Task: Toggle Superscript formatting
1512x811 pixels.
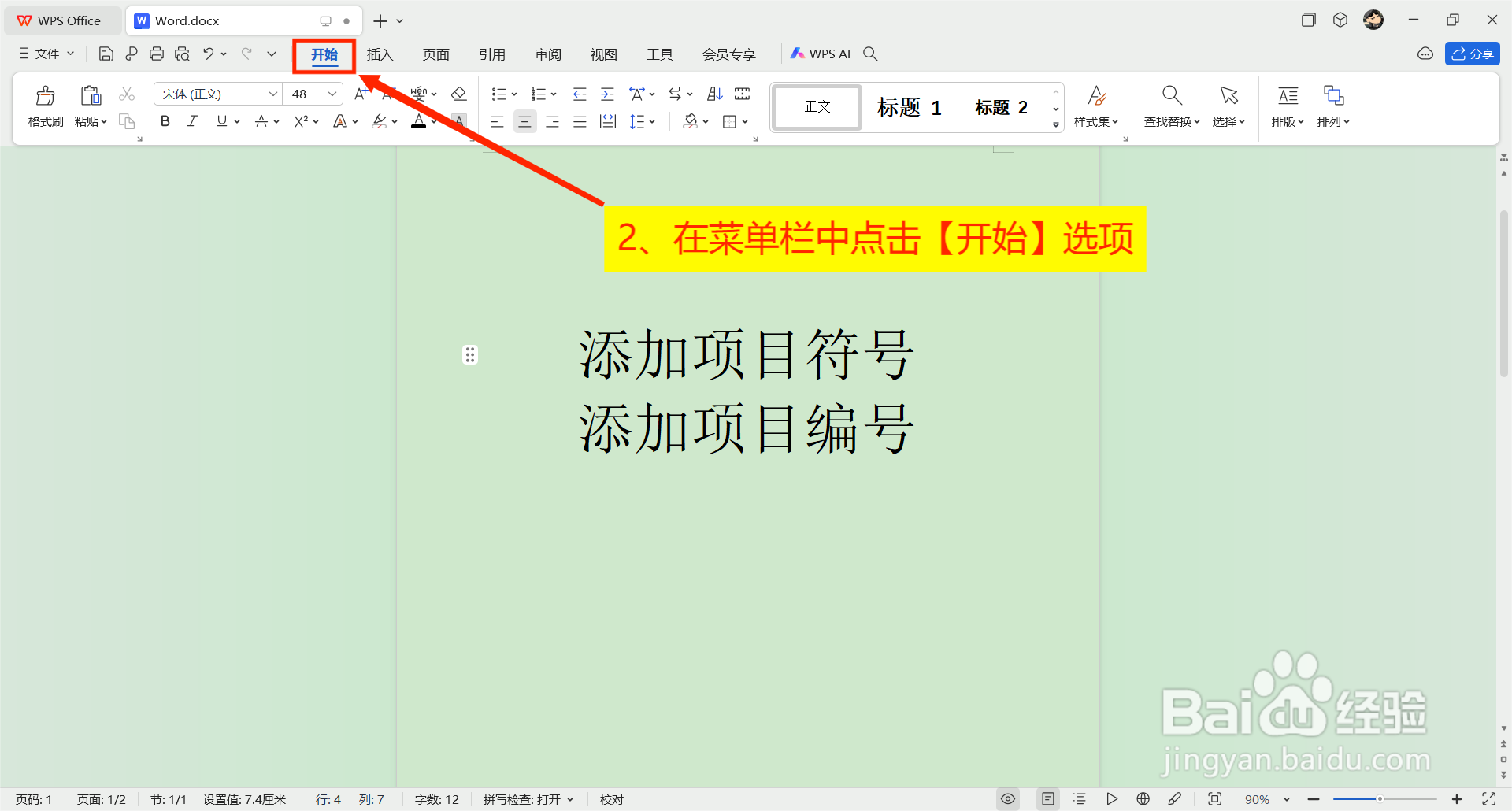Action: (301, 121)
